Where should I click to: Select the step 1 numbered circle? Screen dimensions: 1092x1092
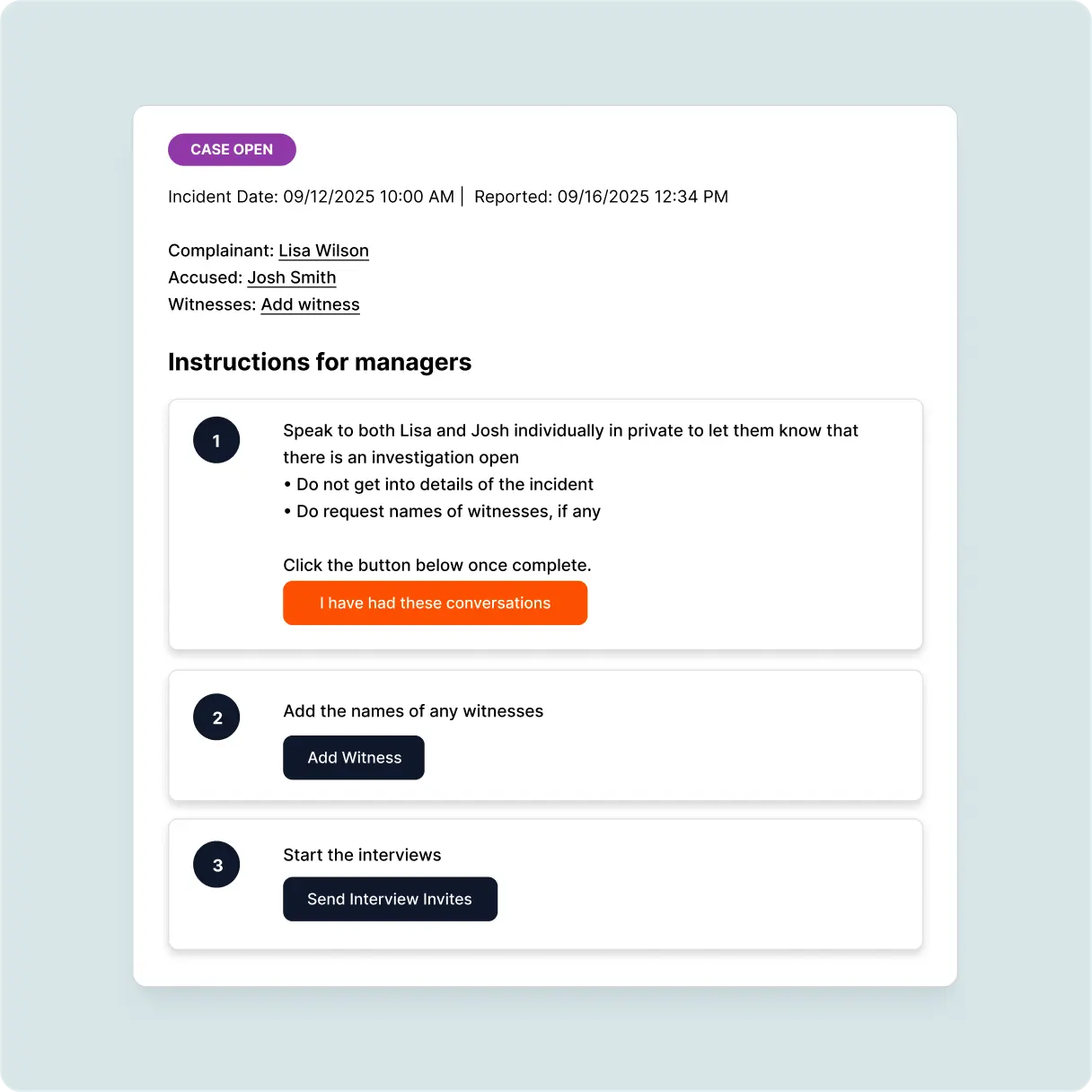pyautogui.click(x=216, y=440)
